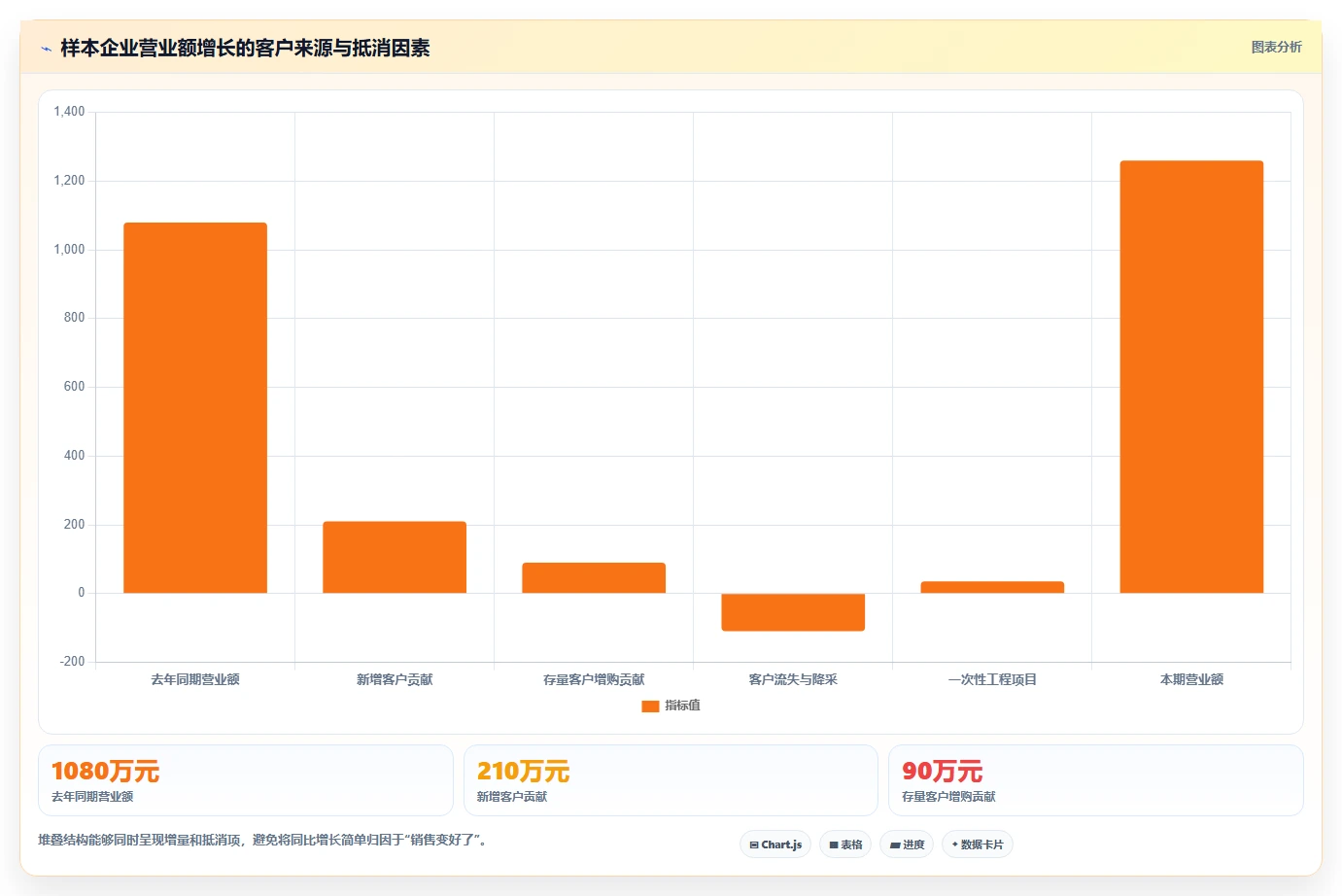Click the footnote text starting 堆叠结构能够
The width and height of the screenshot is (1342, 896).
point(262,840)
